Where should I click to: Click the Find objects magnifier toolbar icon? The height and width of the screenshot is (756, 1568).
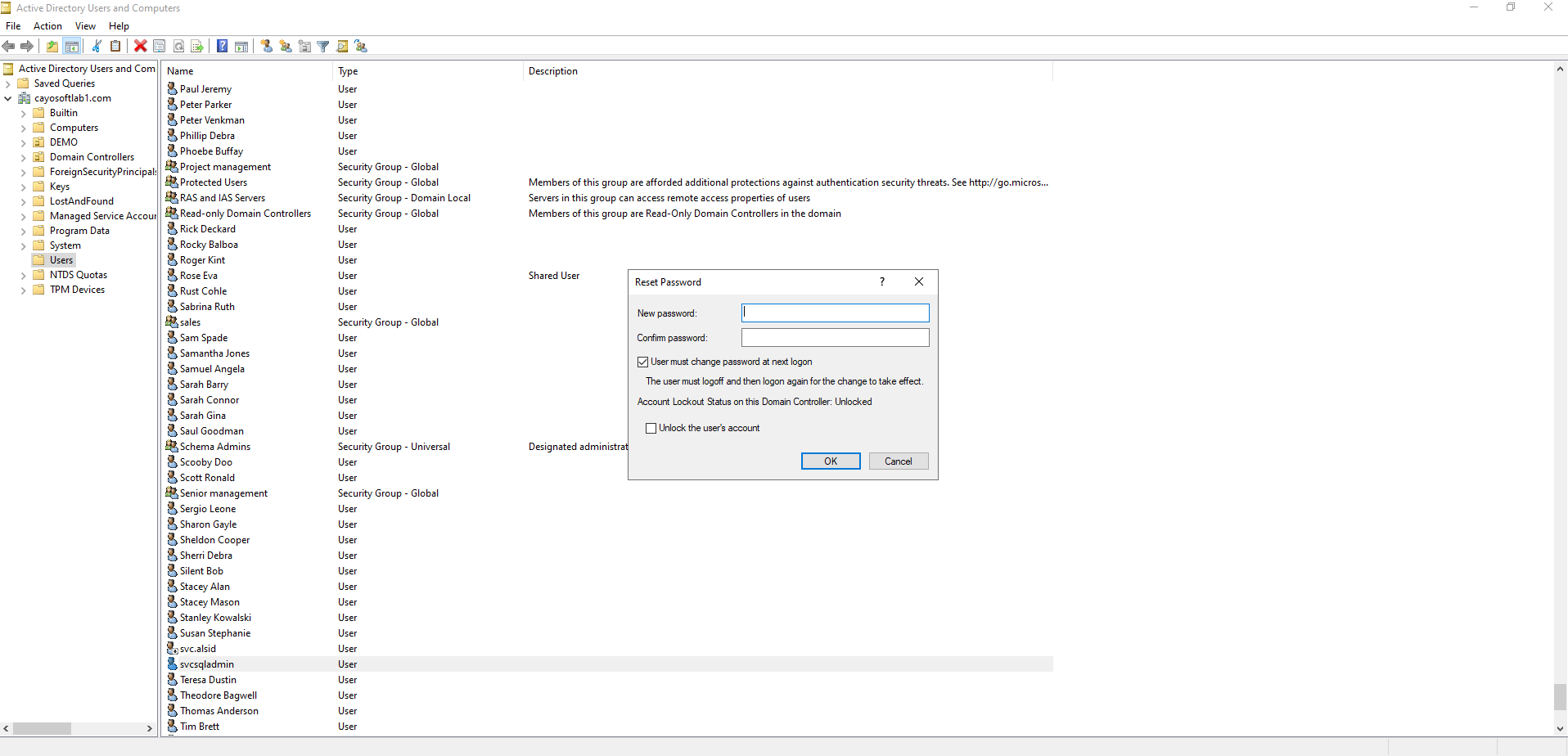(342, 47)
